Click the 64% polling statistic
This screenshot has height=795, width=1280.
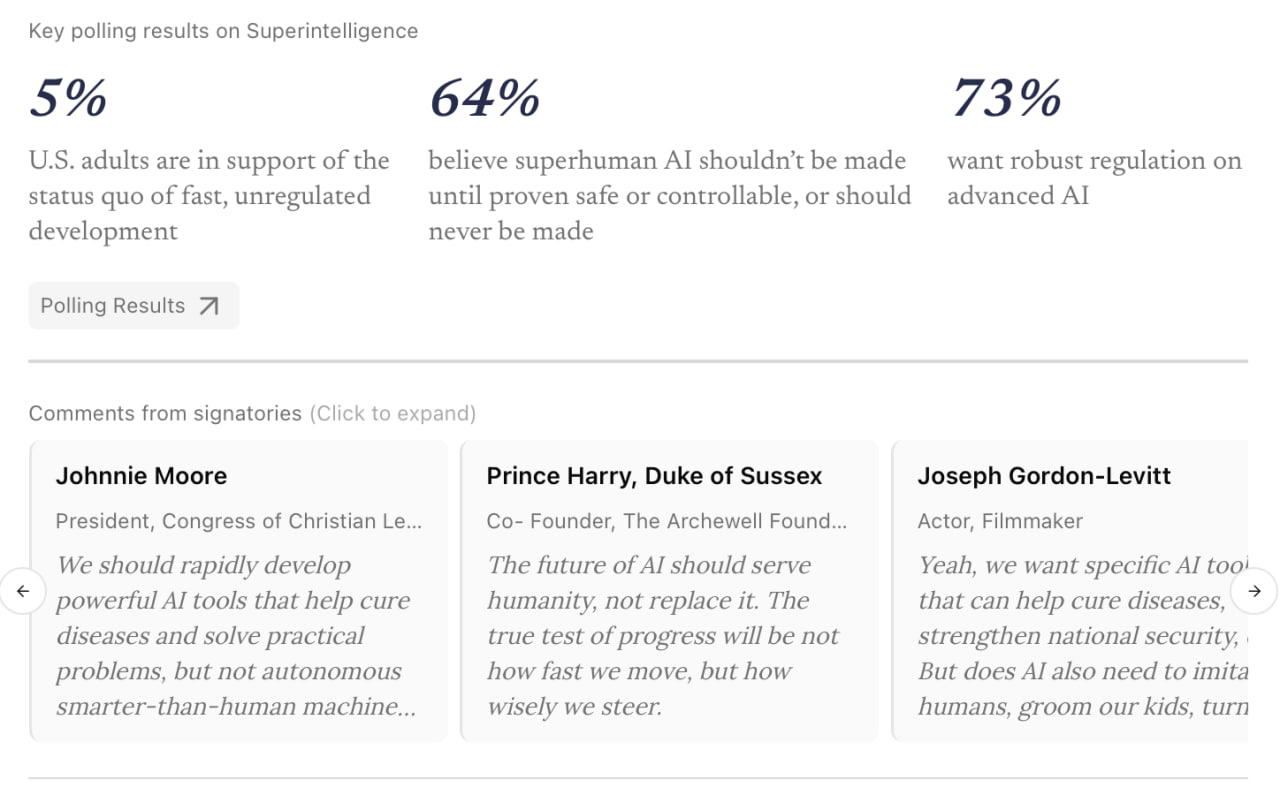tap(484, 99)
